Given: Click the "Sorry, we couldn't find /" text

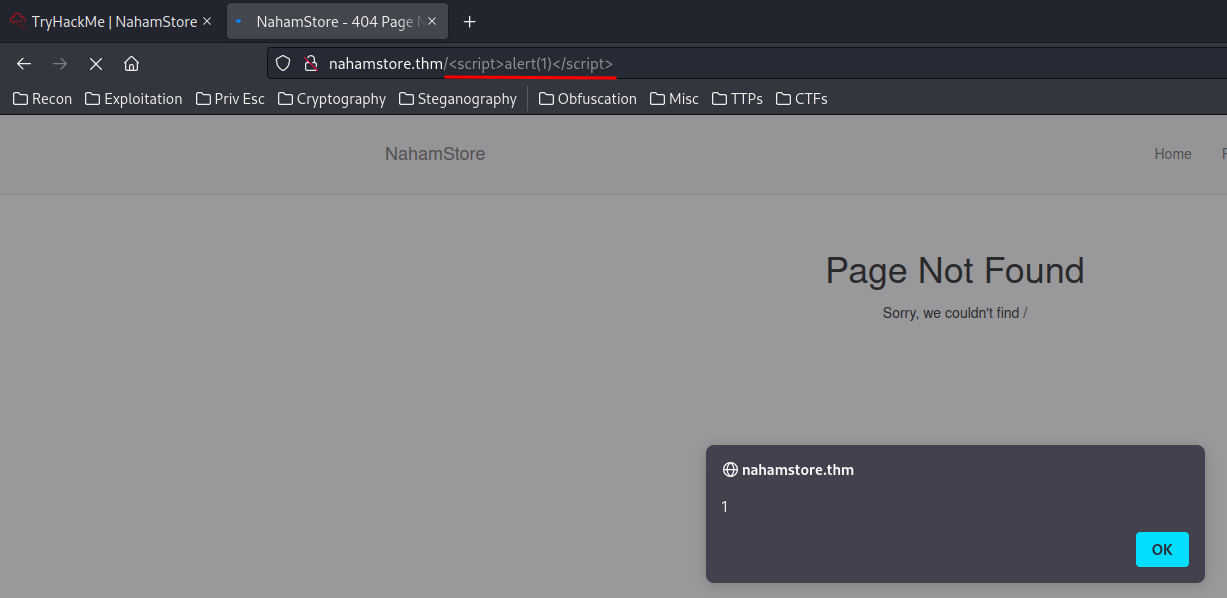Looking at the screenshot, I should point(955,313).
